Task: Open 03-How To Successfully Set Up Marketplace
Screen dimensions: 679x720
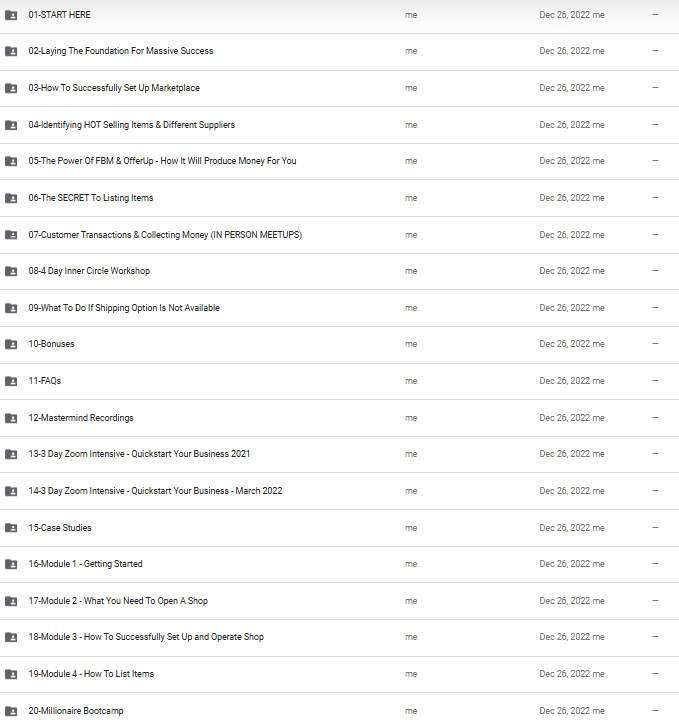Action: point(339,88)
